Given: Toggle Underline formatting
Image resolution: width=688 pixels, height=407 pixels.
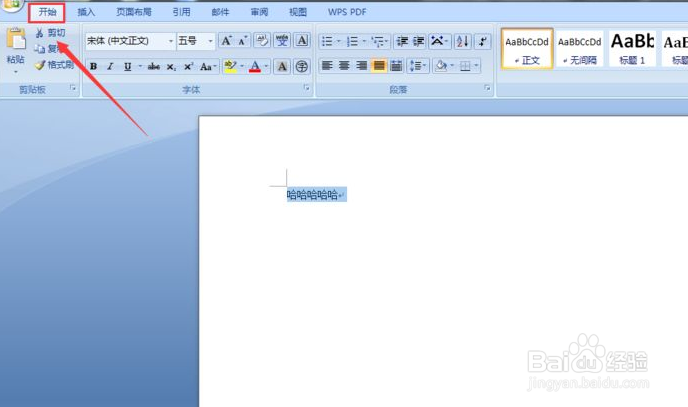Looking at the screenshot, I should [127, 66].
